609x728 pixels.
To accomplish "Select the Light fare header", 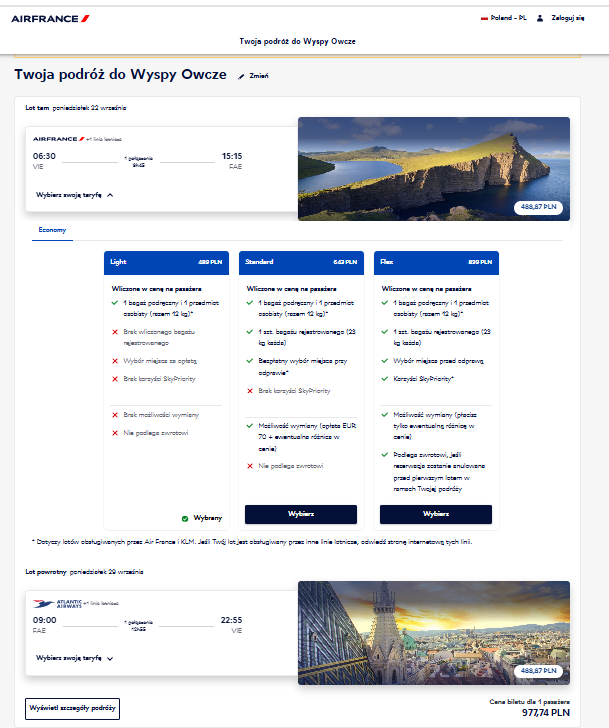I will [x=166, y=262].
